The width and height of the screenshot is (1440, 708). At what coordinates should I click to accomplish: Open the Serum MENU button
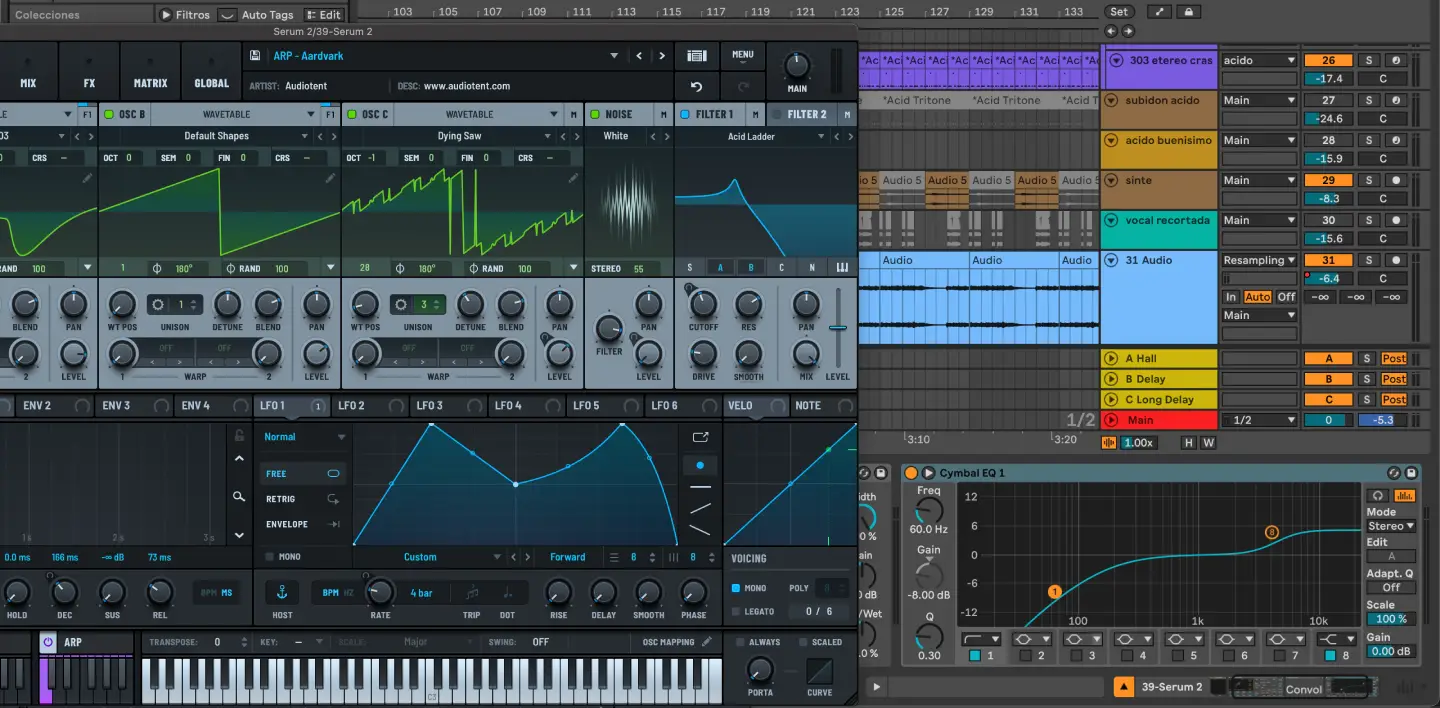coord(742,55)
